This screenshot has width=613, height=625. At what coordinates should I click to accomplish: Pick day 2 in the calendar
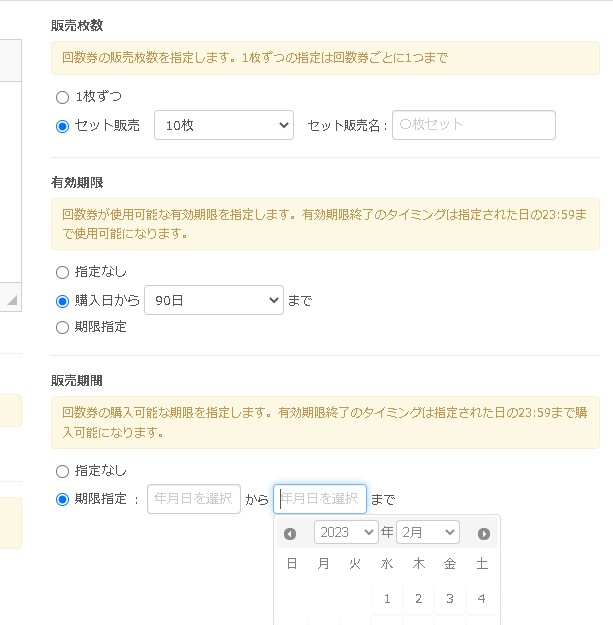point(418,599)
